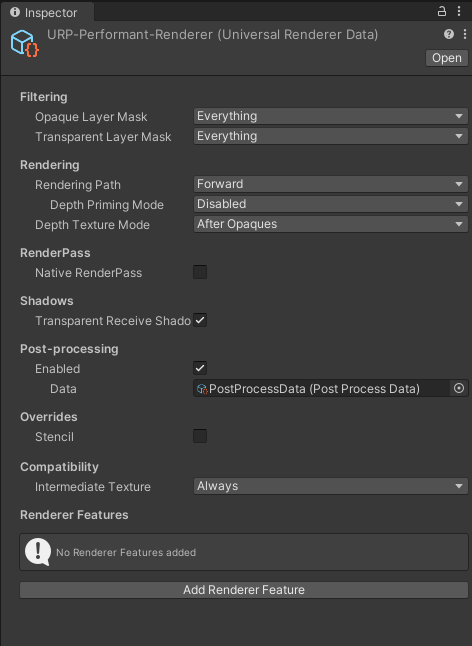Click the Inspector tab info icon

pos(15,12)
